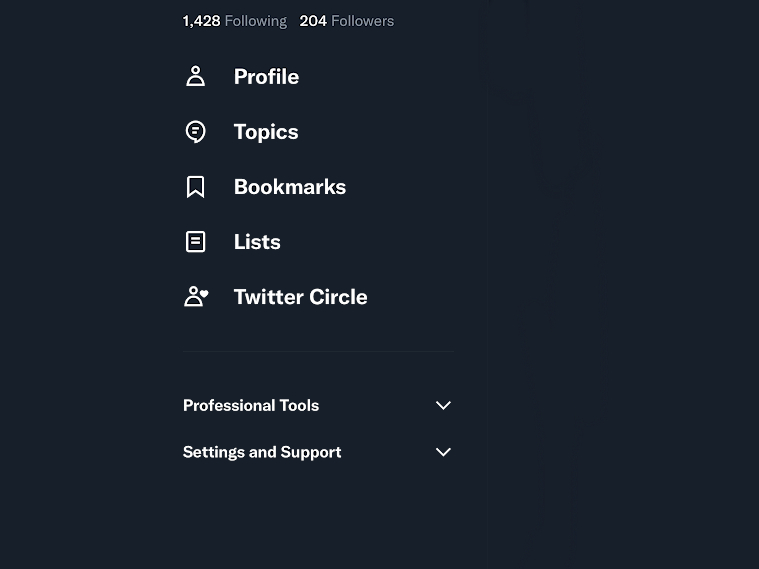This screenshot has width=759, height=569.
Task: Go to Topics in the menu
Action: pyautogui.click(x=266, y=132)
